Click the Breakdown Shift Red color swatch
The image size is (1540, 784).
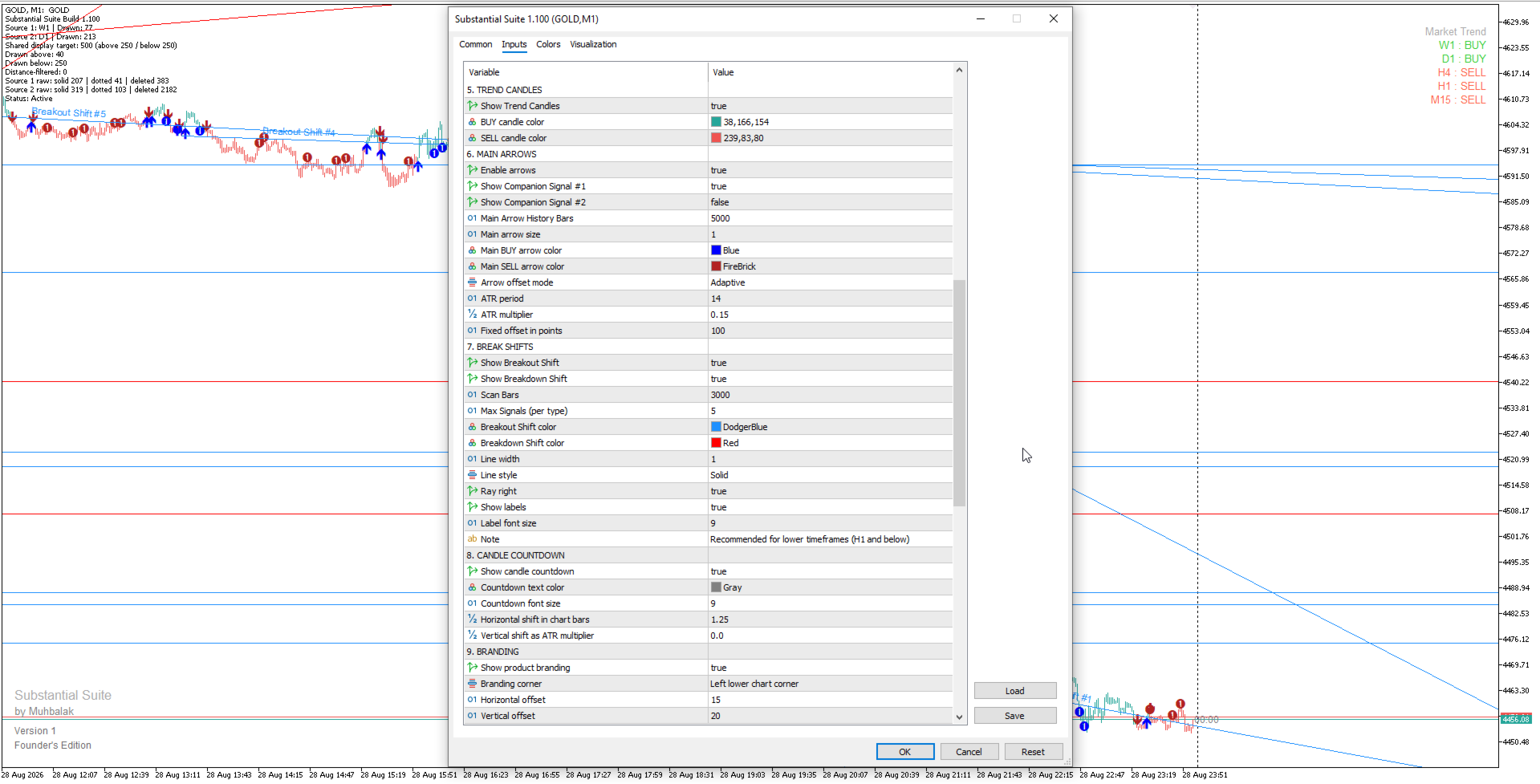click(716, 443)
